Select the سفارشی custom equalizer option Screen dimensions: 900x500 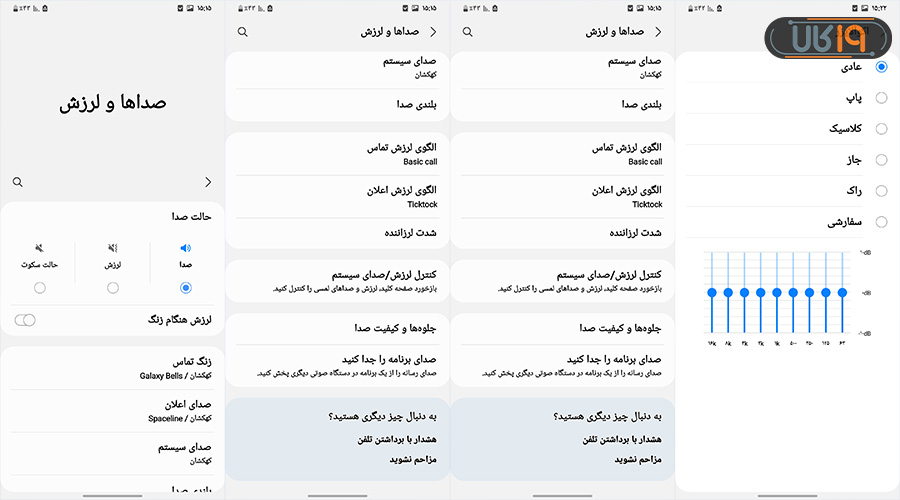pyautogui.click(x=881, y=222)
